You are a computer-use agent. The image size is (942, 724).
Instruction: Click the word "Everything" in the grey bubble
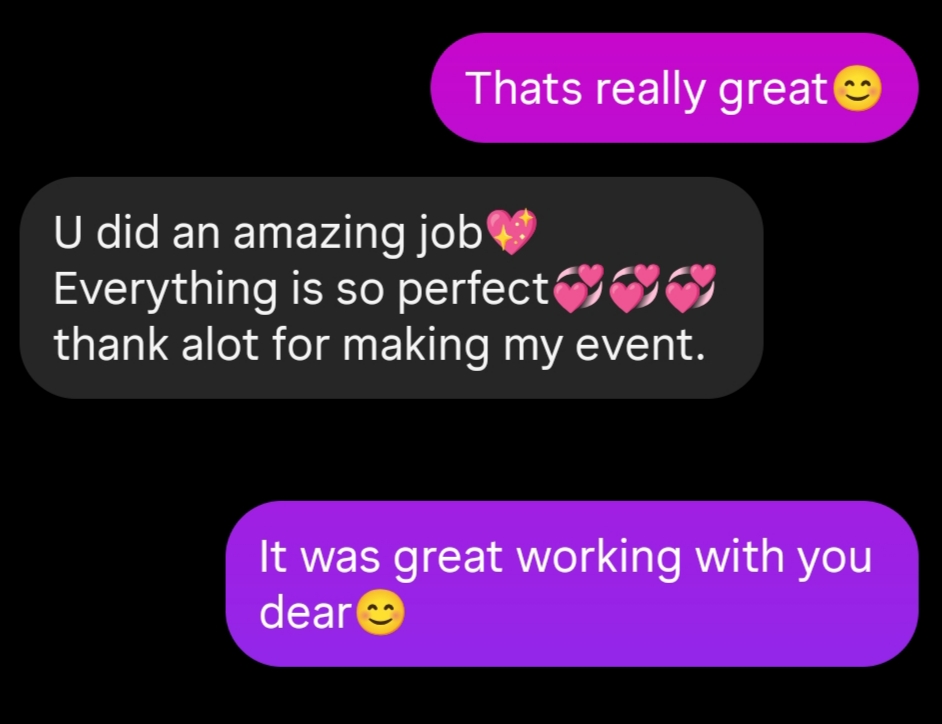165,290
